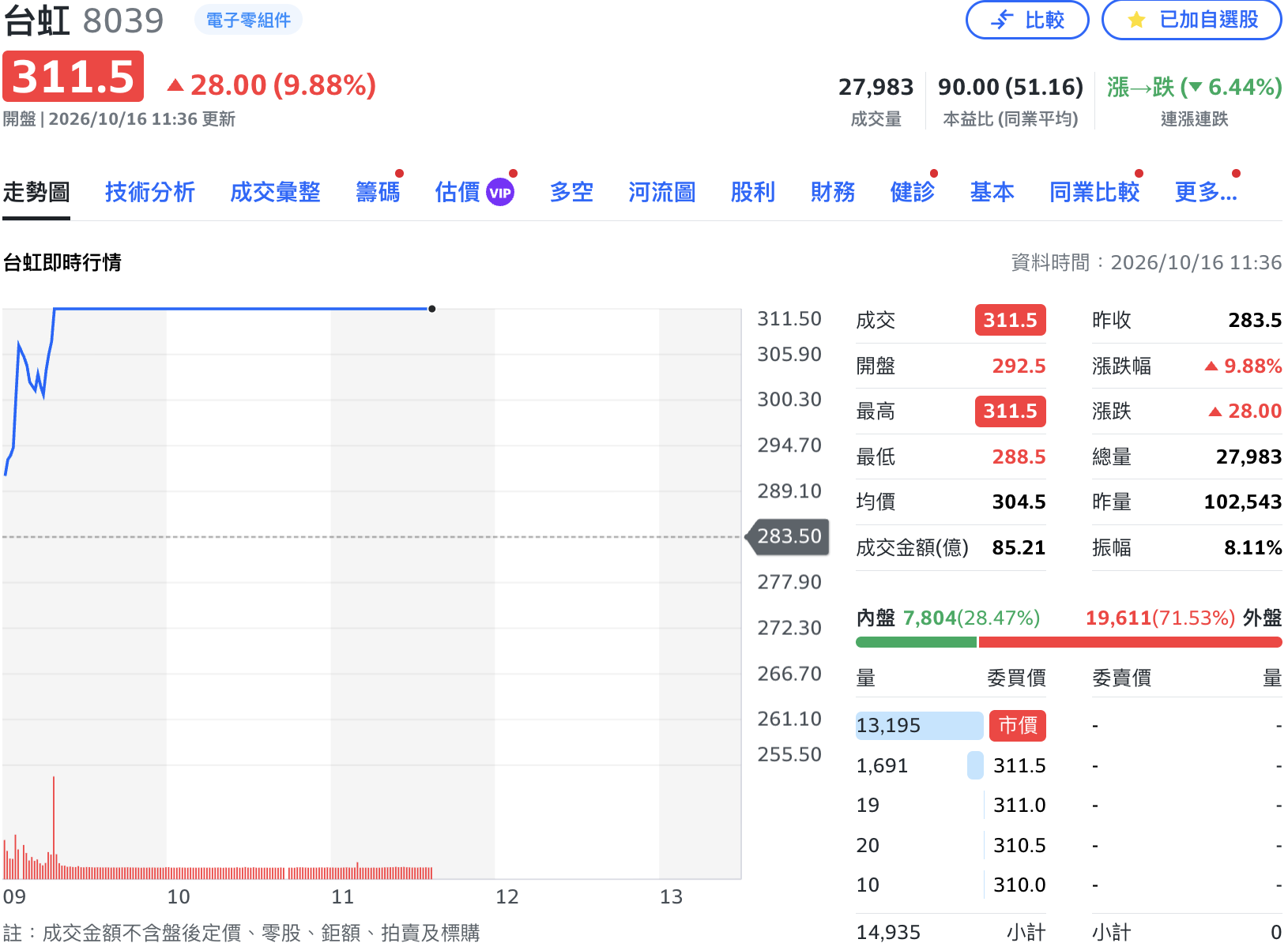The width and height of the screenshot is (1288, 943).
Task: Click the large 311.5 price badge
Action: (73, 77)
